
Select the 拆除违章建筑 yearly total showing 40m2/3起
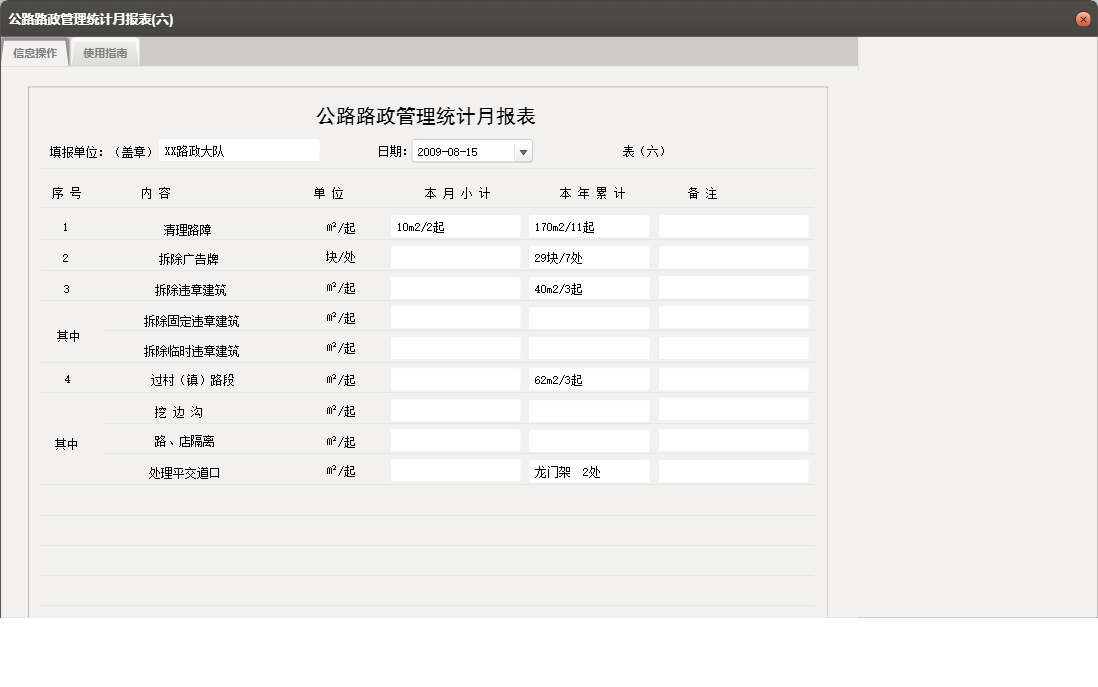(x=589, y=287)
